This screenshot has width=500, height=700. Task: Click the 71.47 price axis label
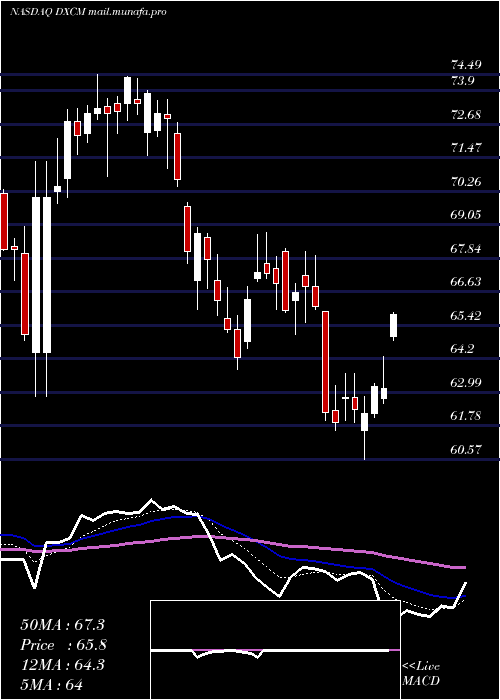(x=467, y=147)
